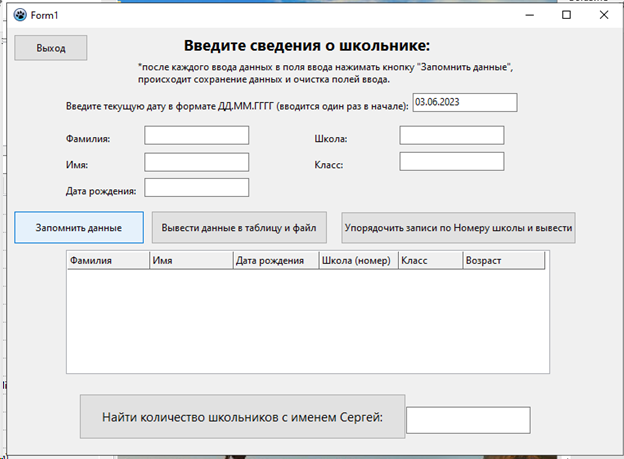Viewport: 624px width, 459px height.
Task: Click the Имя input field
Action: tap(197, 162)
